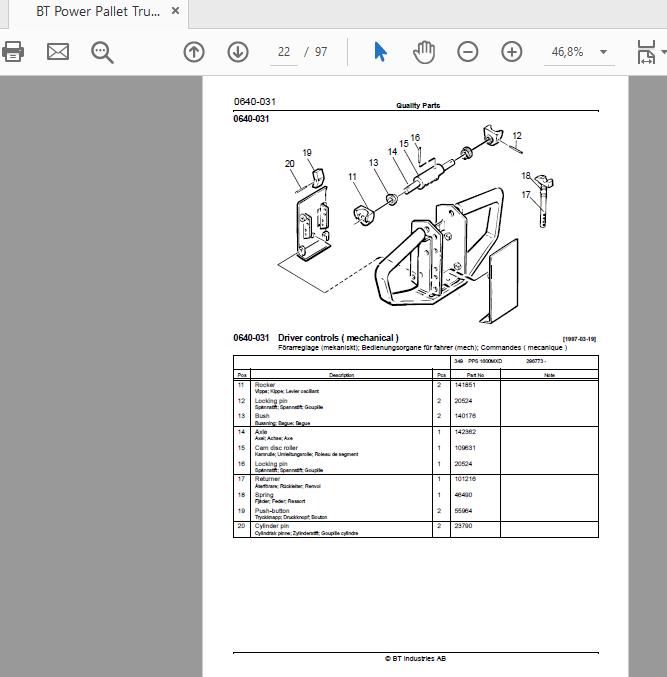Click the Part No column header
The width and height of the screenshot is (667, 677).
coord(475,375)
